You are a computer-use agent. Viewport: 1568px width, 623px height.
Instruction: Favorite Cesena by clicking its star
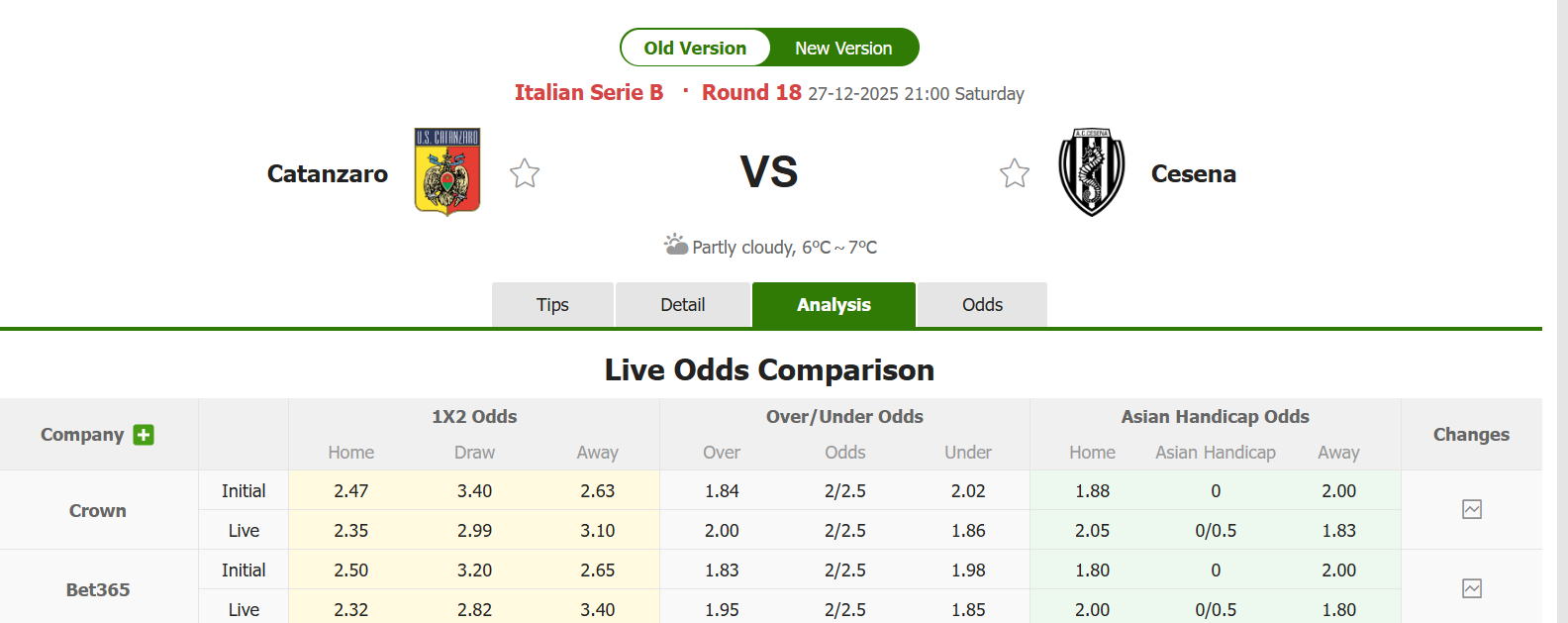[1014, 172]
